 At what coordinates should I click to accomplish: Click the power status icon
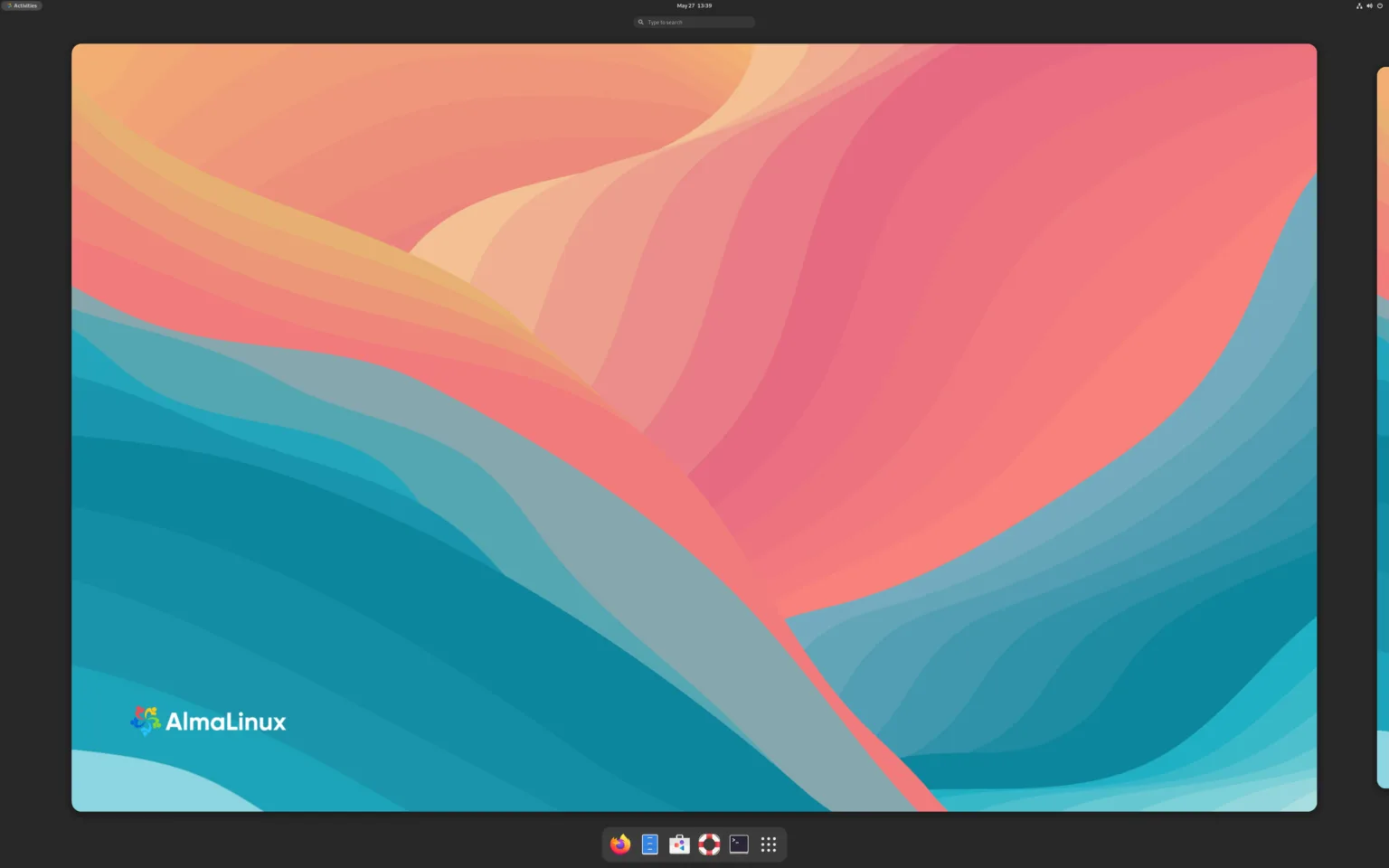pos(1379,5)
